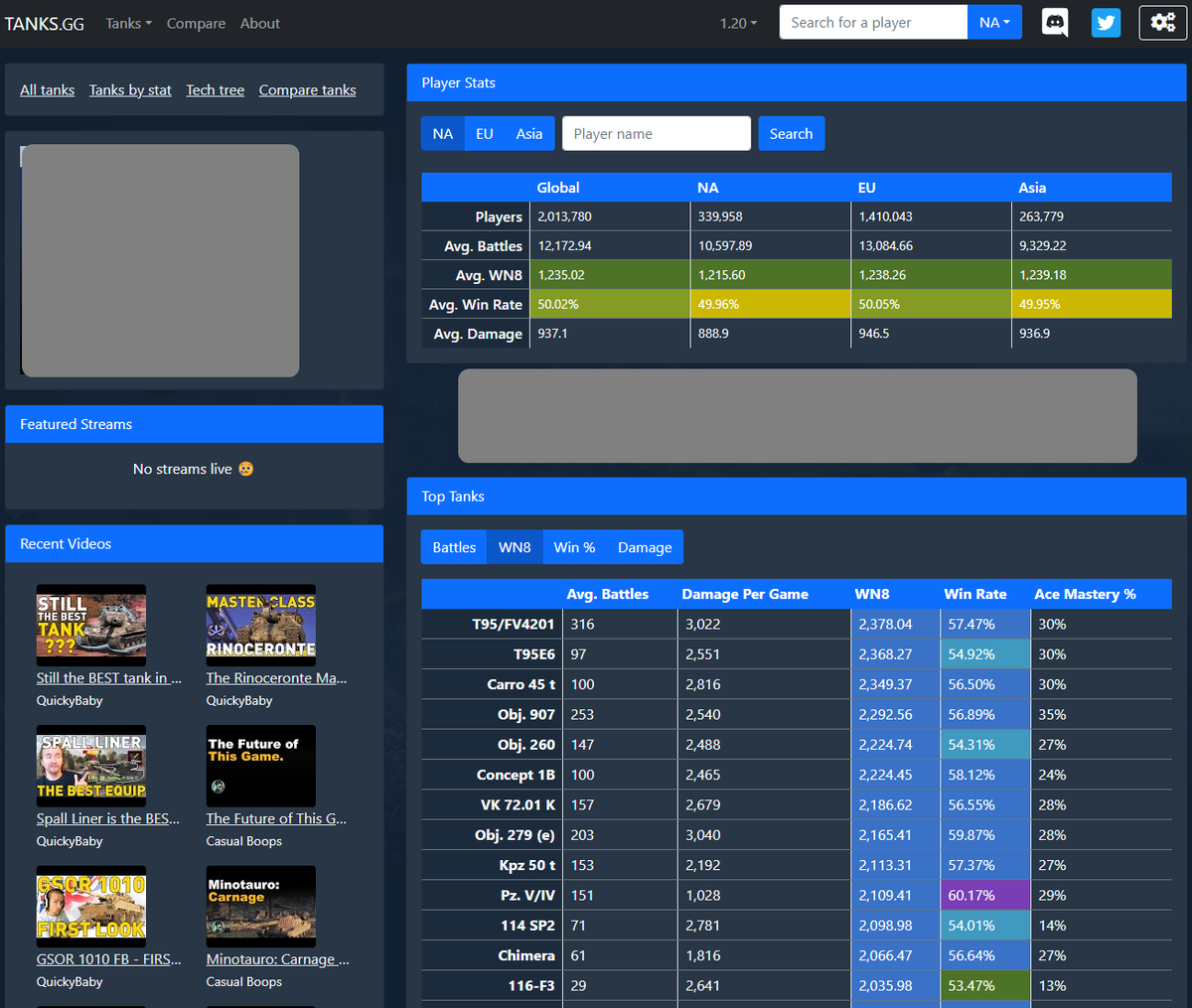Switch to the Win % tab in Top Tanks
The width and height of the screenshot is (1192, 1008).
click(574, 547)
